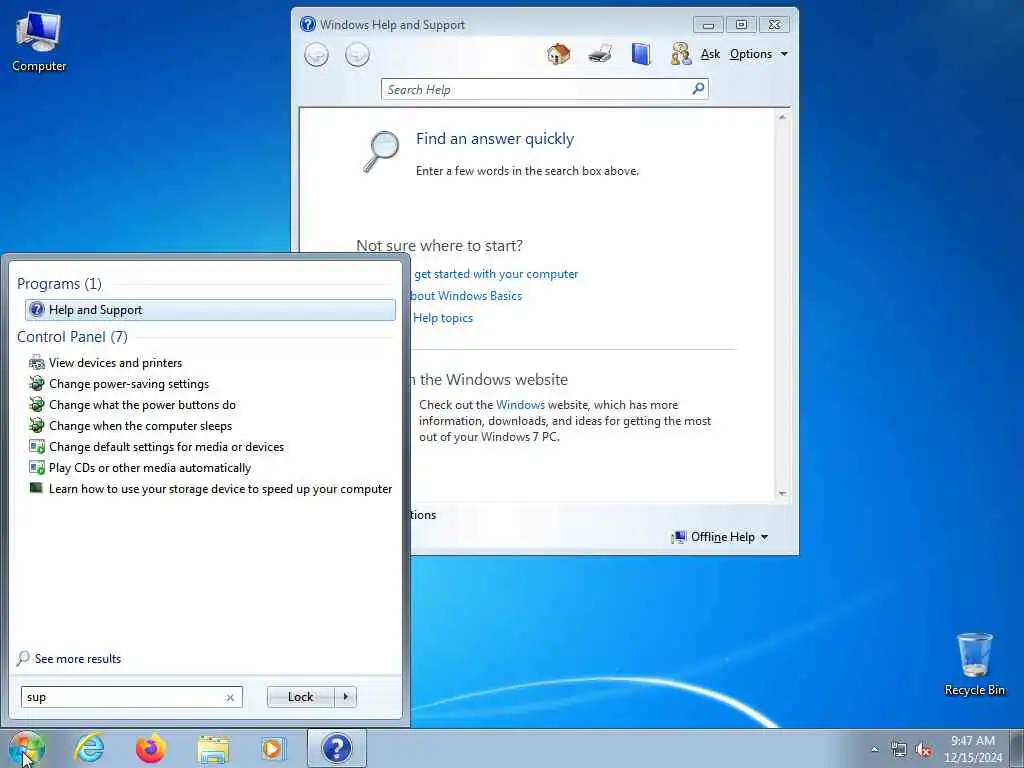This screenshot has width=1024, height=768.
Task: Open Internet Explorer from taskbar
Action: click(89, 748)
